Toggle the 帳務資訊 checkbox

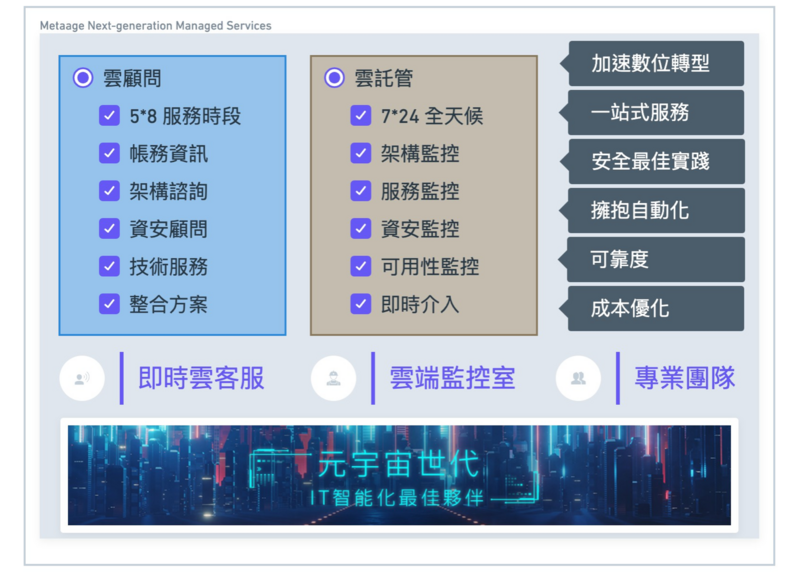[x=109, y=154]
